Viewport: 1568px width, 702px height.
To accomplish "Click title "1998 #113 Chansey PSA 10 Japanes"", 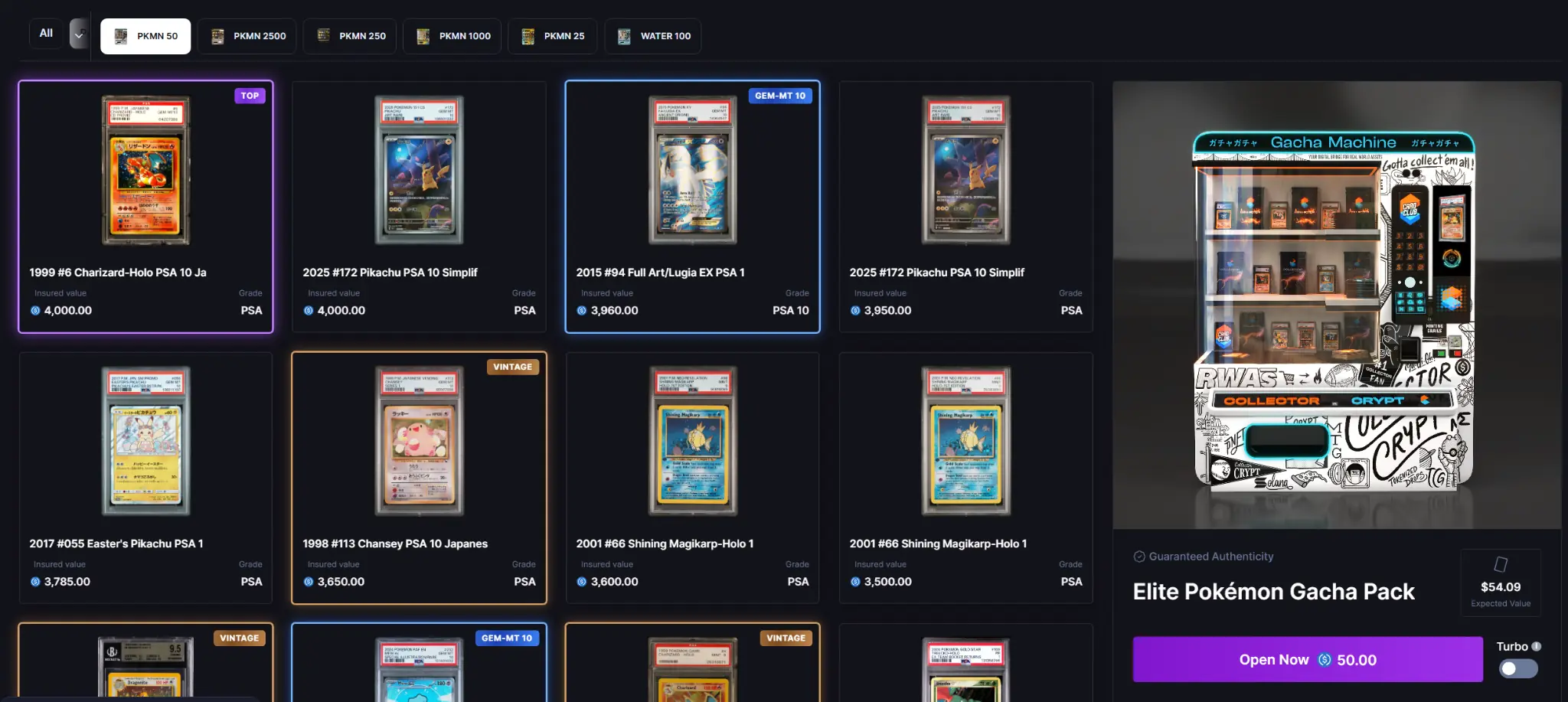I will (395, 544).
